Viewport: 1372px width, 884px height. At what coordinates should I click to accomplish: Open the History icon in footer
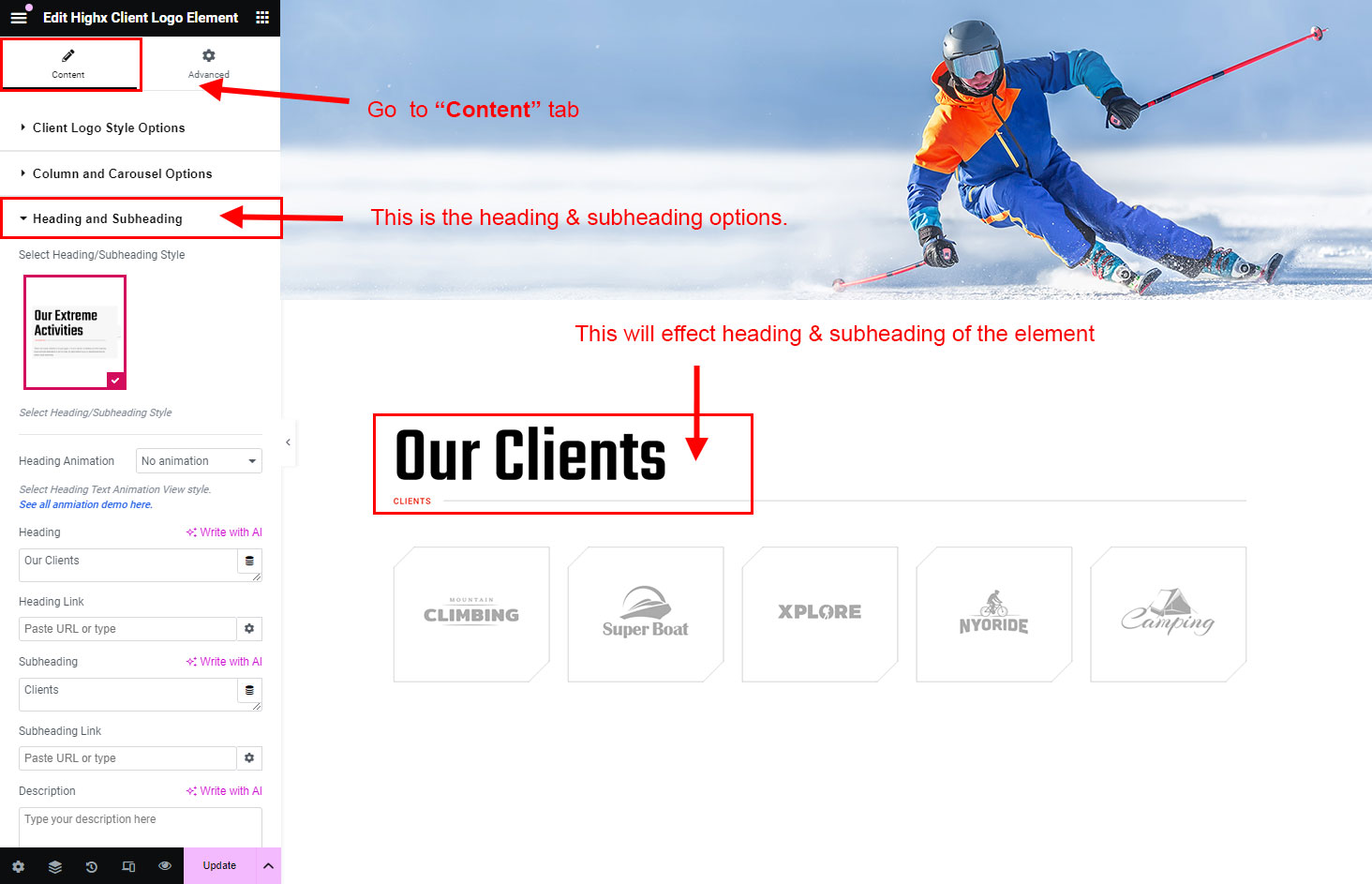pos(92,866)
